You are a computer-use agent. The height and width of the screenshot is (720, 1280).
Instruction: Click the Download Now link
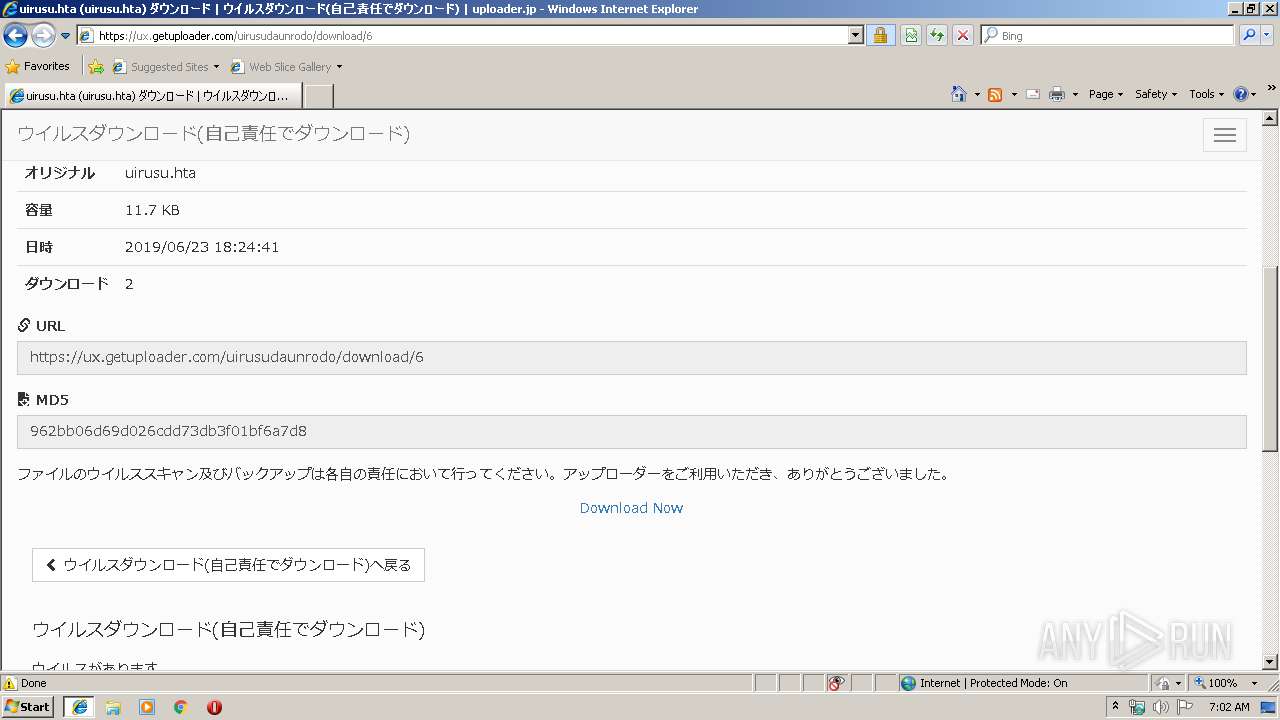(631, 508)
